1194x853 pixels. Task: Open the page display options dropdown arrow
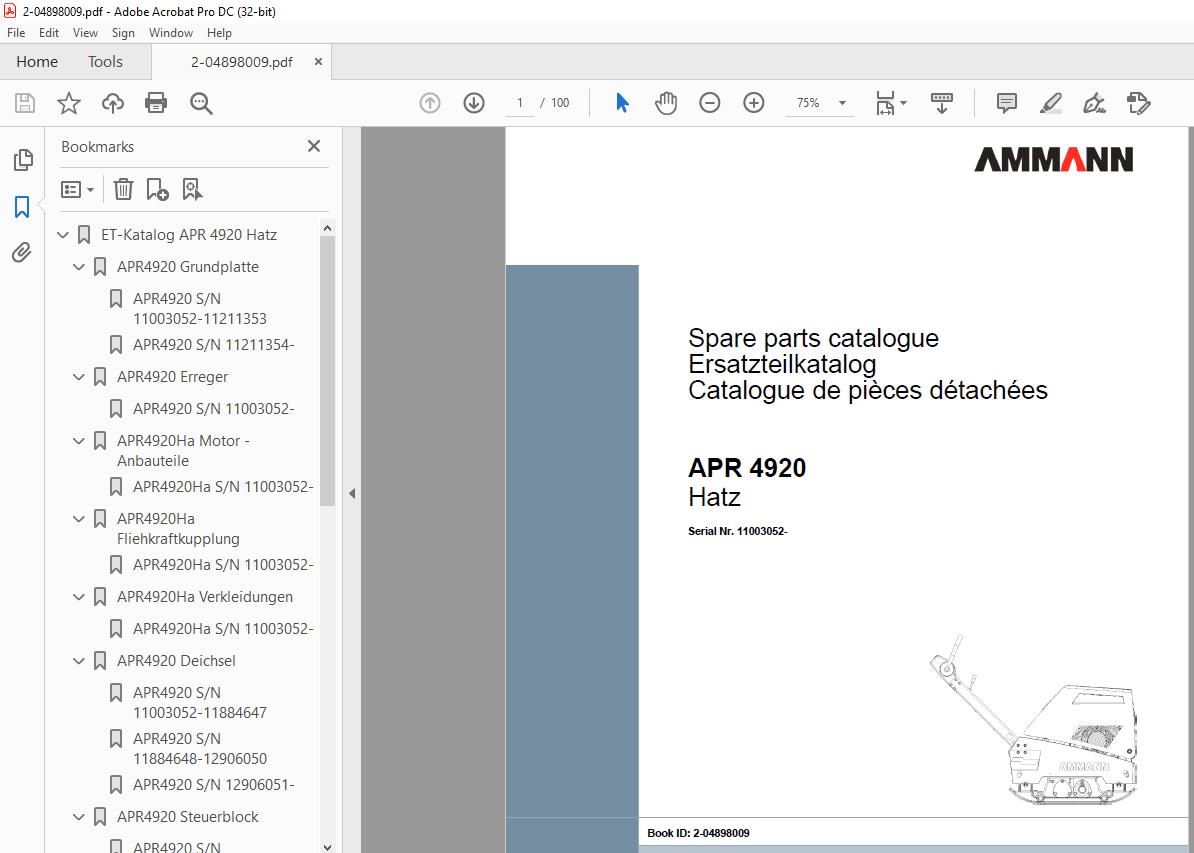[903, 103]
